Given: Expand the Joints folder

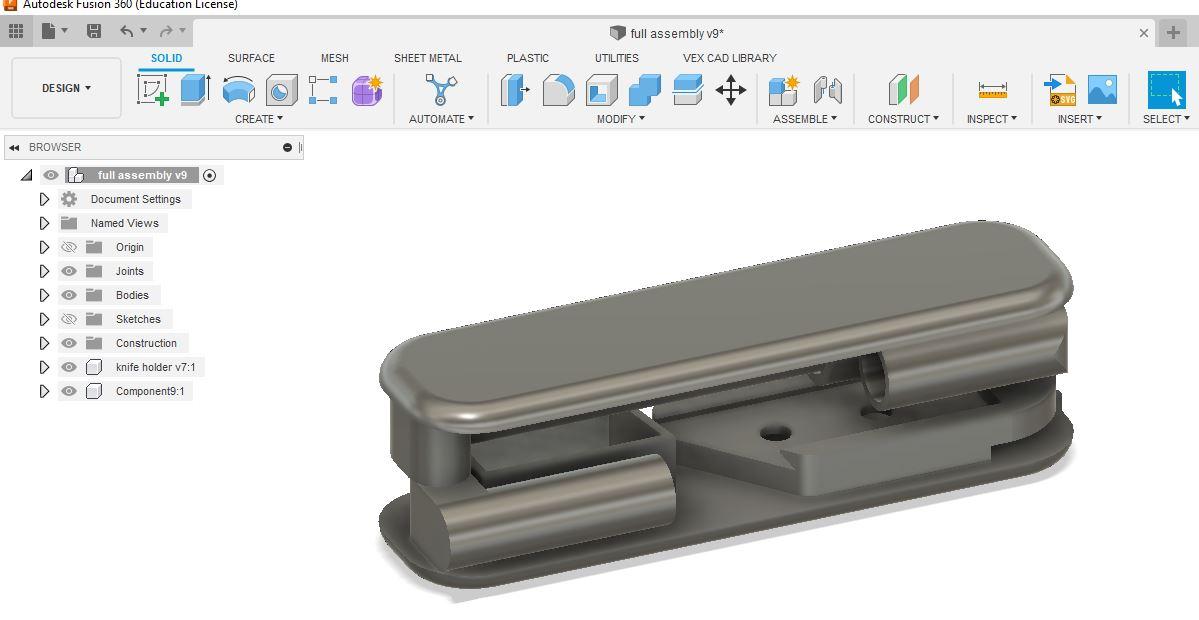Looking at the screenshot, I should coord(44,271).
